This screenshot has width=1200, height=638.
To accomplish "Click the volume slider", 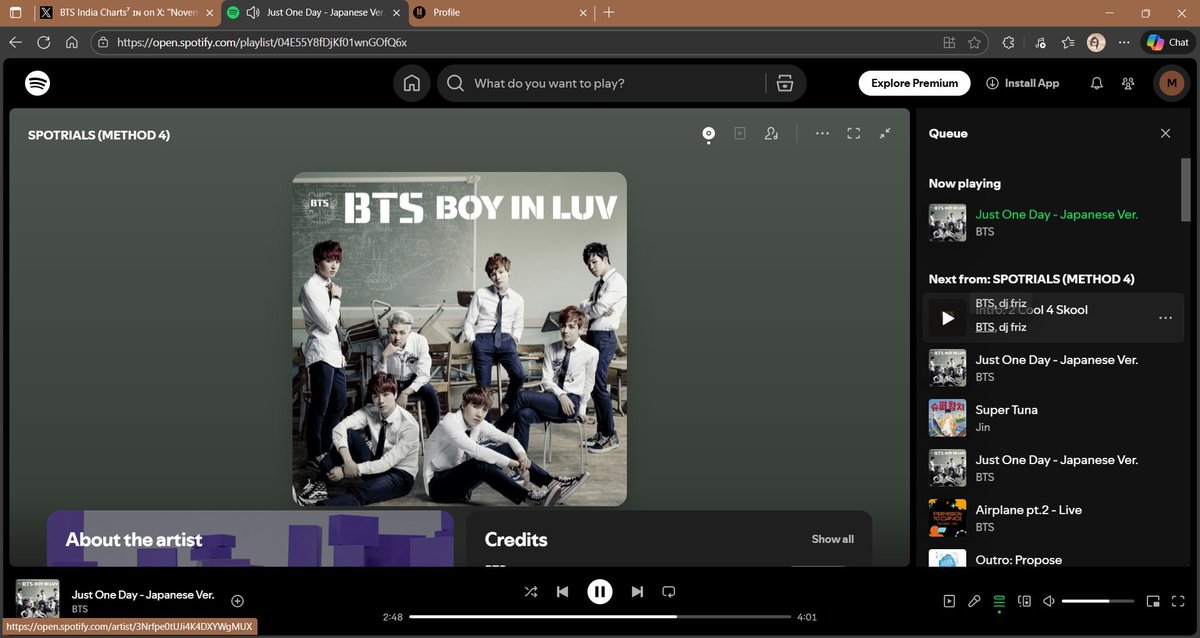I will point(1098,601).
